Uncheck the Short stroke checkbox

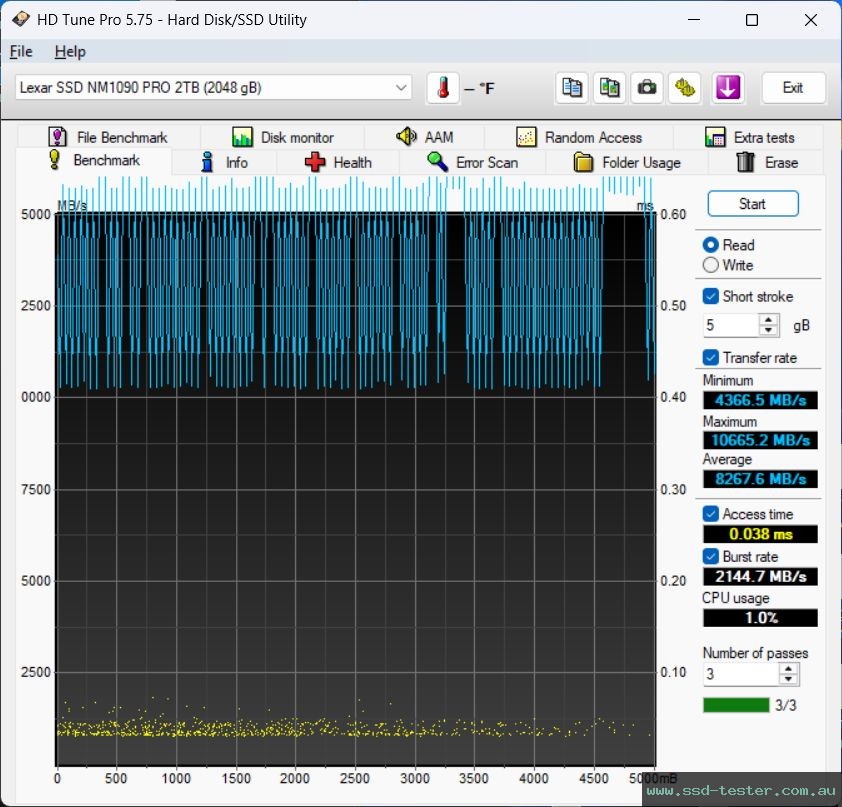[711, 296]
